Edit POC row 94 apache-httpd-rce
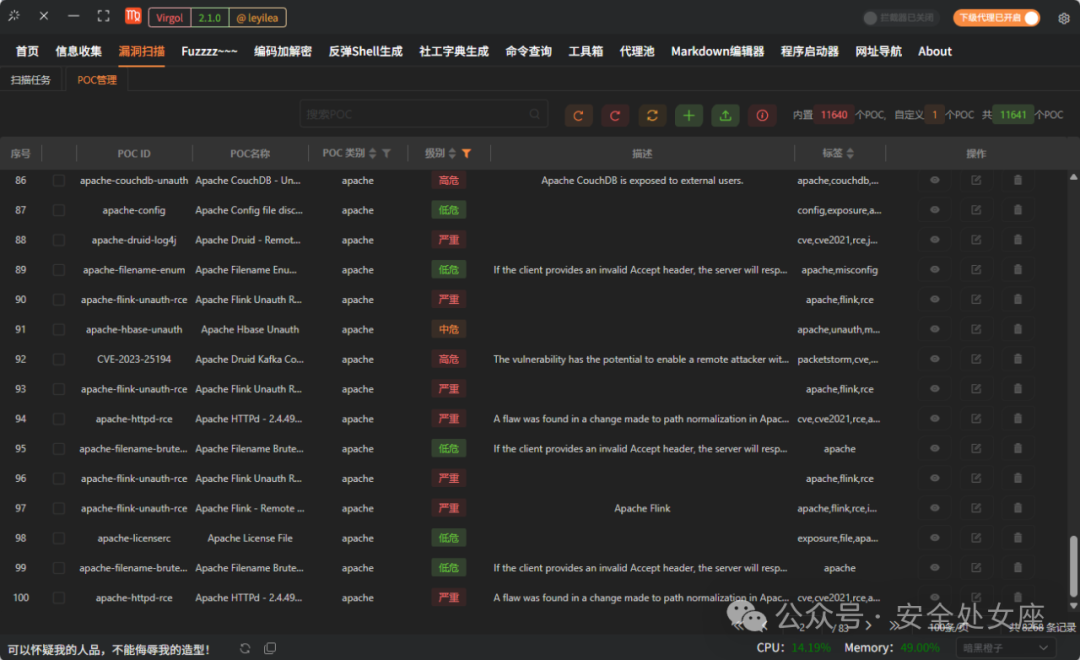The height and width of the screenshot is (660, 1080). click(x=976, y=419)
